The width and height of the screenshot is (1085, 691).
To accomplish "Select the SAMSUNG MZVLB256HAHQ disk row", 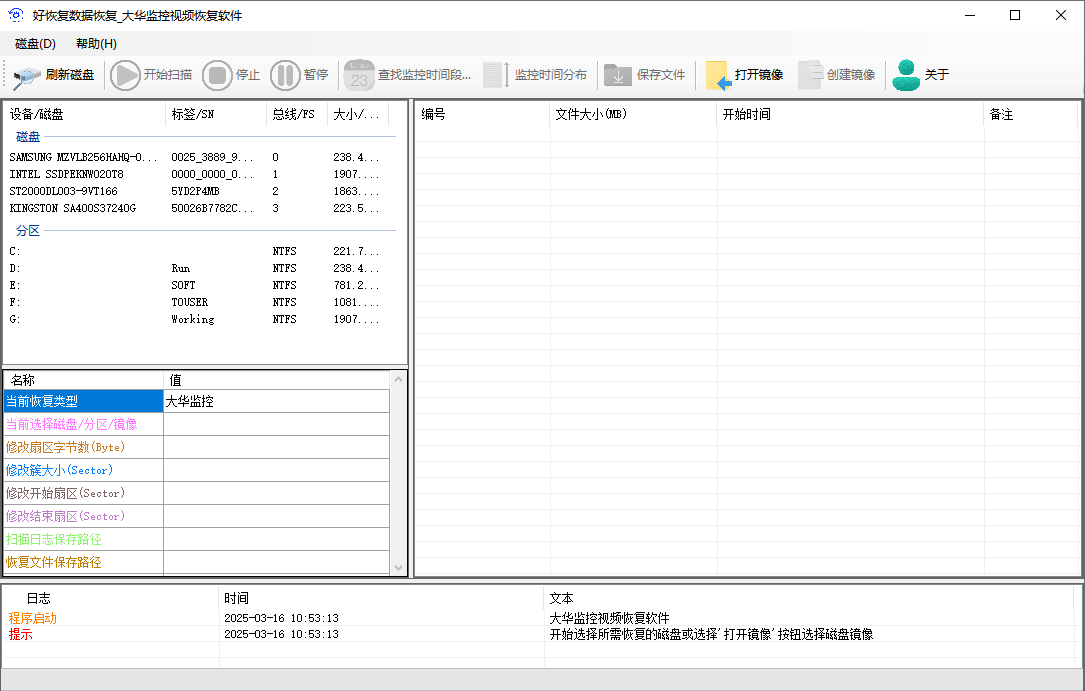I will click(x=84, y=157).
